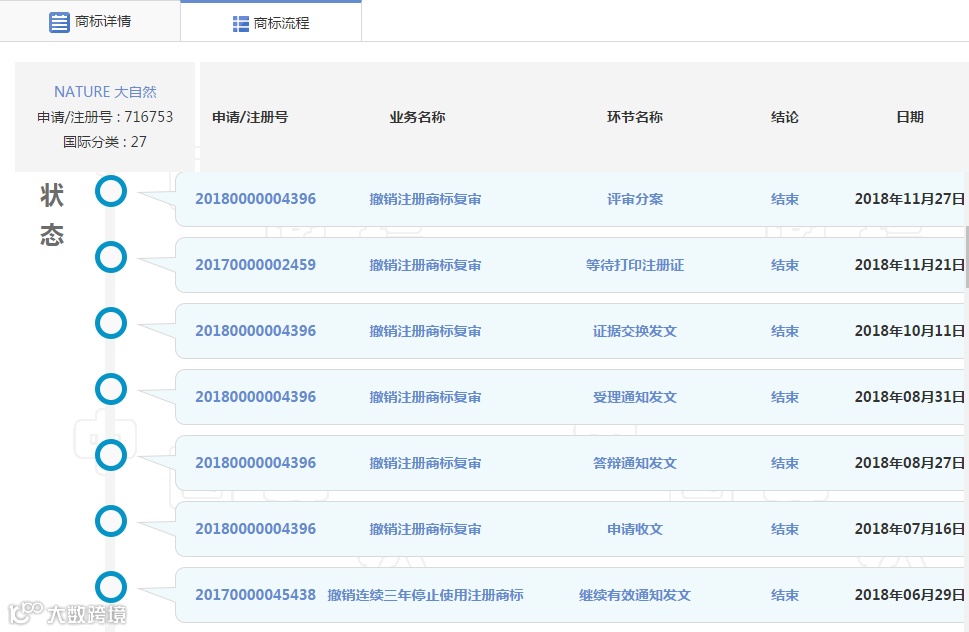Screen dimensions: 969x632
Task: Click the 业务名称 column header
Action: coord(417,117)
